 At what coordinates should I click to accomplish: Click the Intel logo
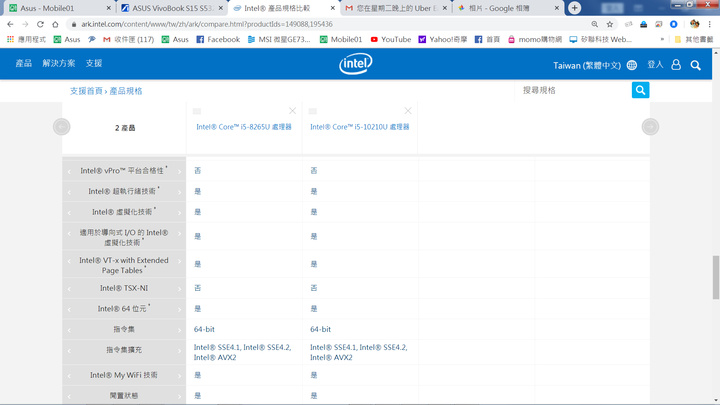356,64
